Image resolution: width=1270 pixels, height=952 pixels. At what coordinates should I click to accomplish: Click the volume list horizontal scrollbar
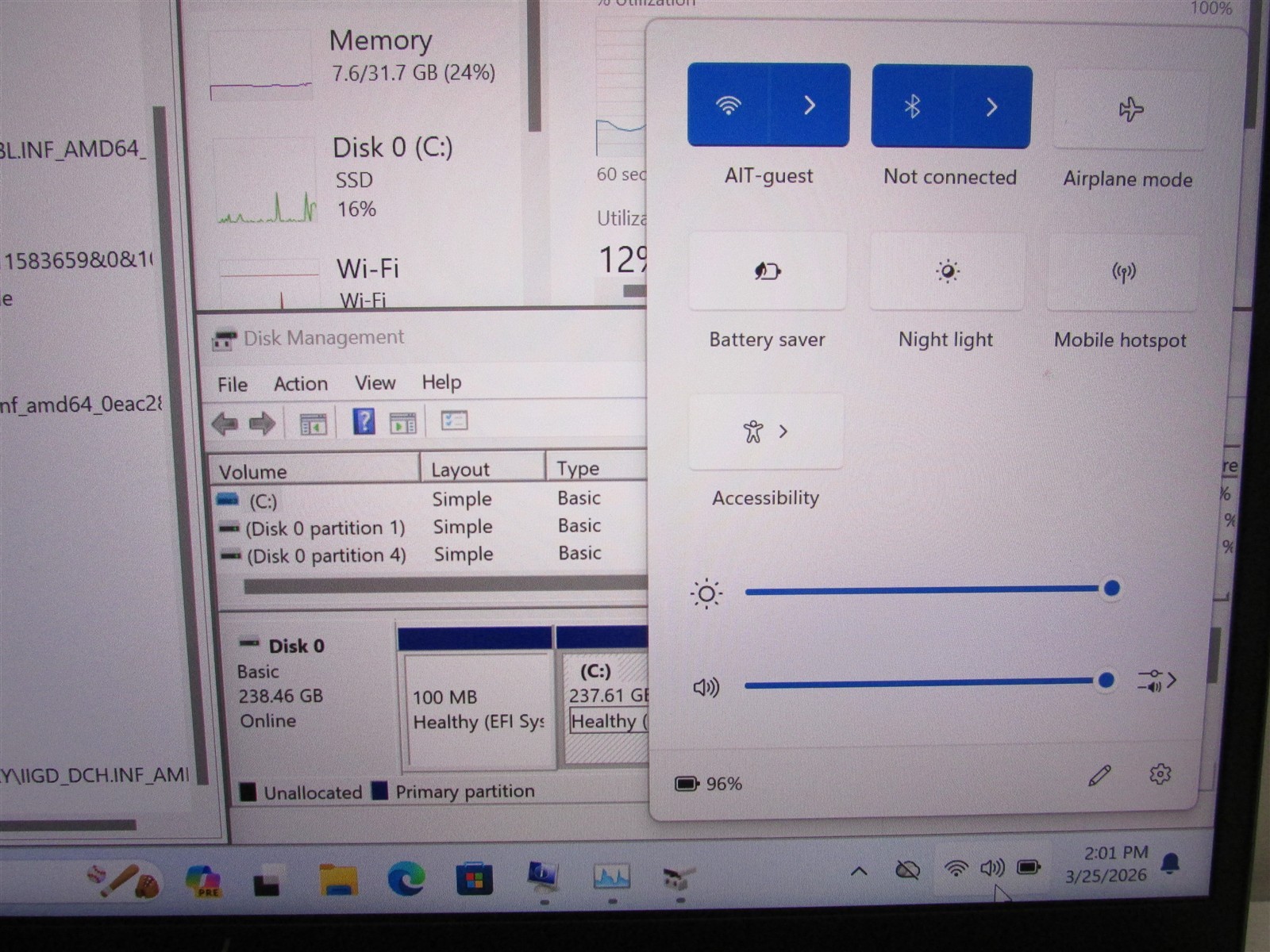[444, 585]
